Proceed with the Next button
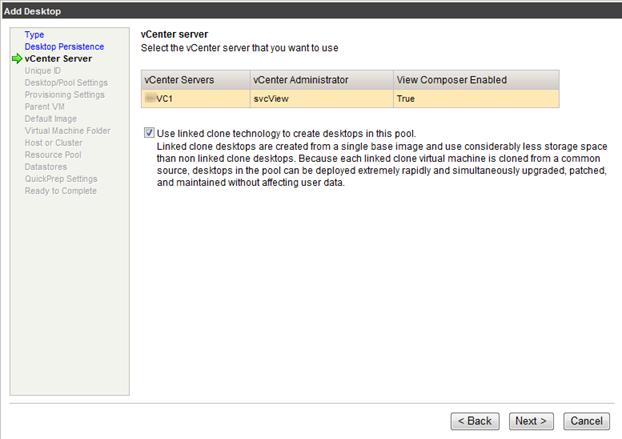 click(x=530, y=421)
